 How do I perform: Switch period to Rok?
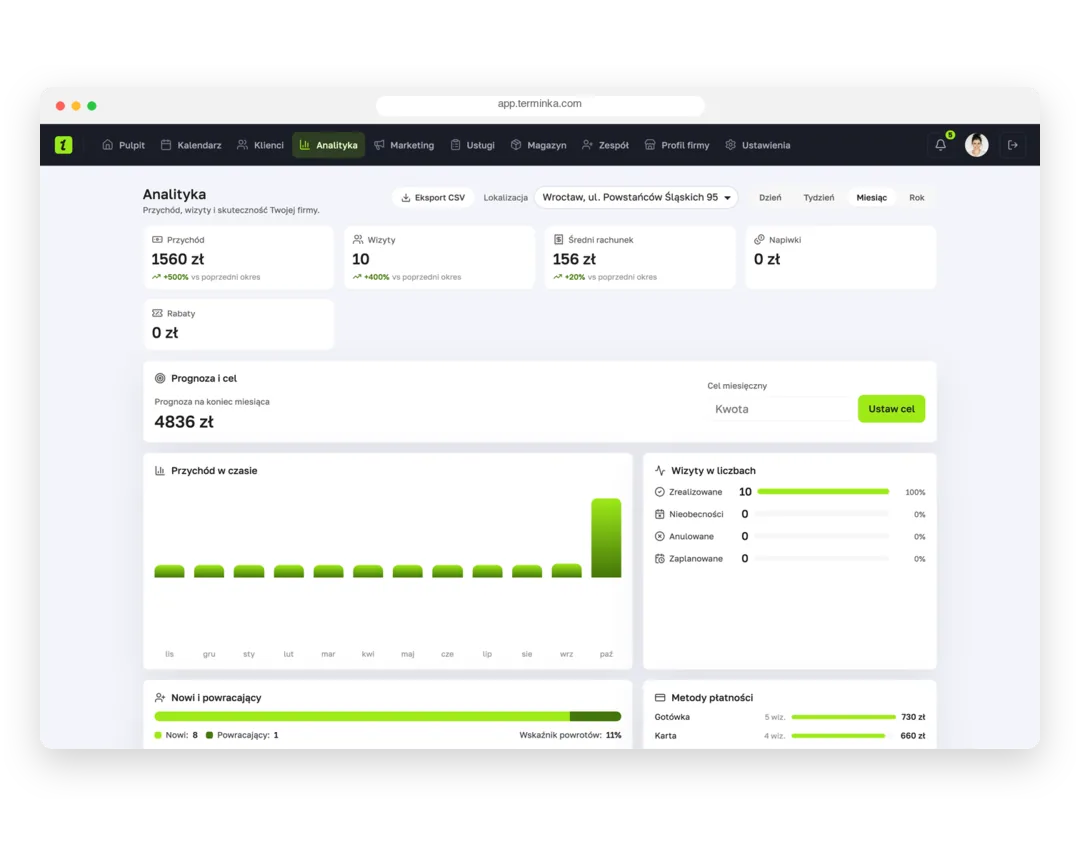[x=917, y=198]
